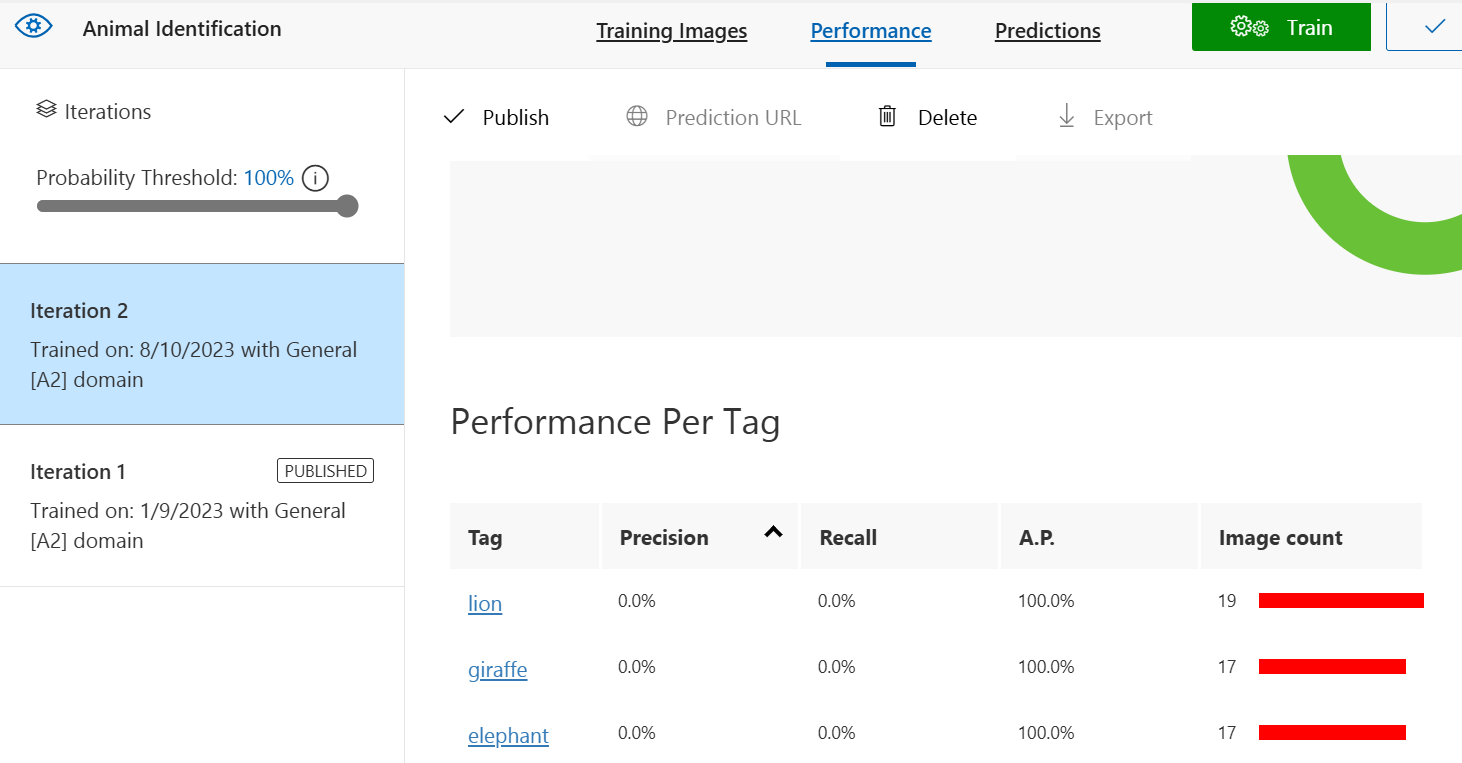
Task: Click the Export download arrow icon
Action: click(x=1066, y=117)
